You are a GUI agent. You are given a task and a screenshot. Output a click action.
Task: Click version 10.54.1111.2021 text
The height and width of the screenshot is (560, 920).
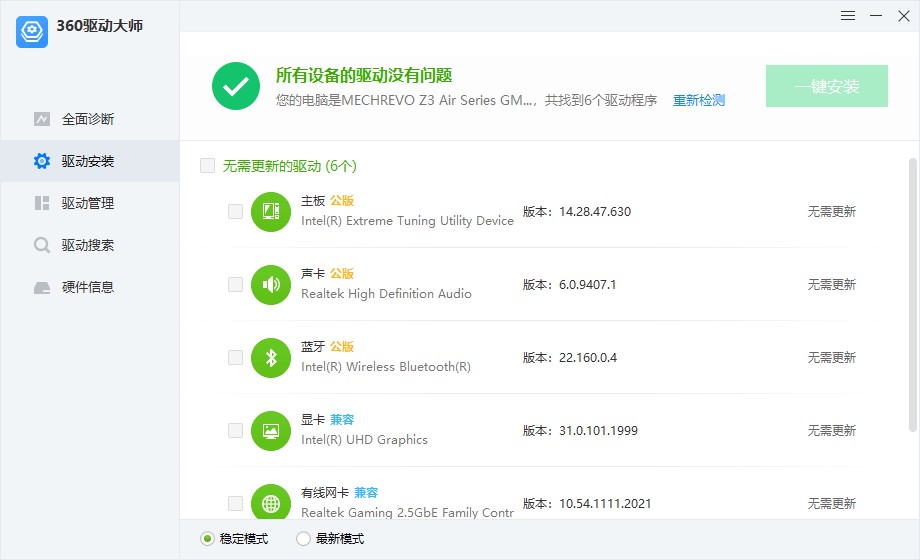tap(605, 504)
